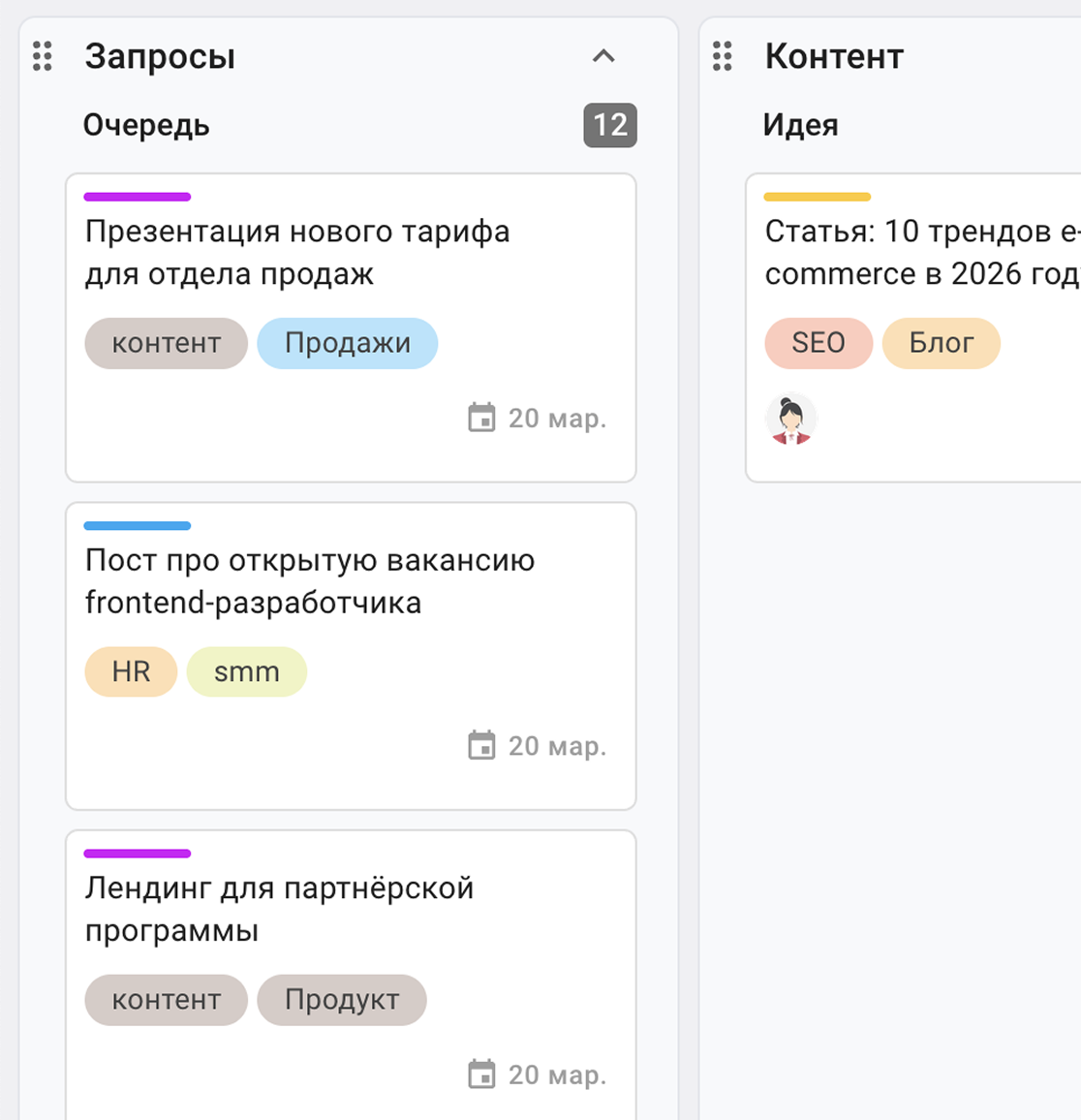Collapse the Запросы board with chevron

pyautogui.click(x=603, y=56)
